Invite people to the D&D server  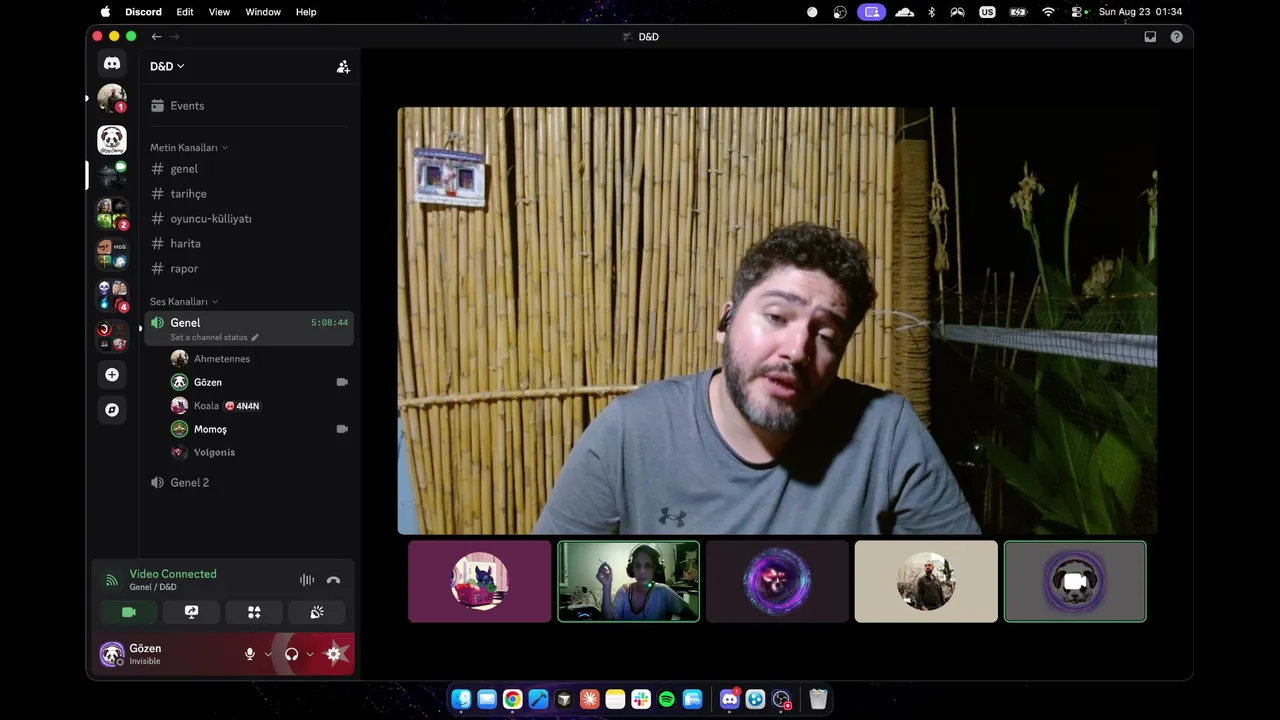click(x=343, y=67)
